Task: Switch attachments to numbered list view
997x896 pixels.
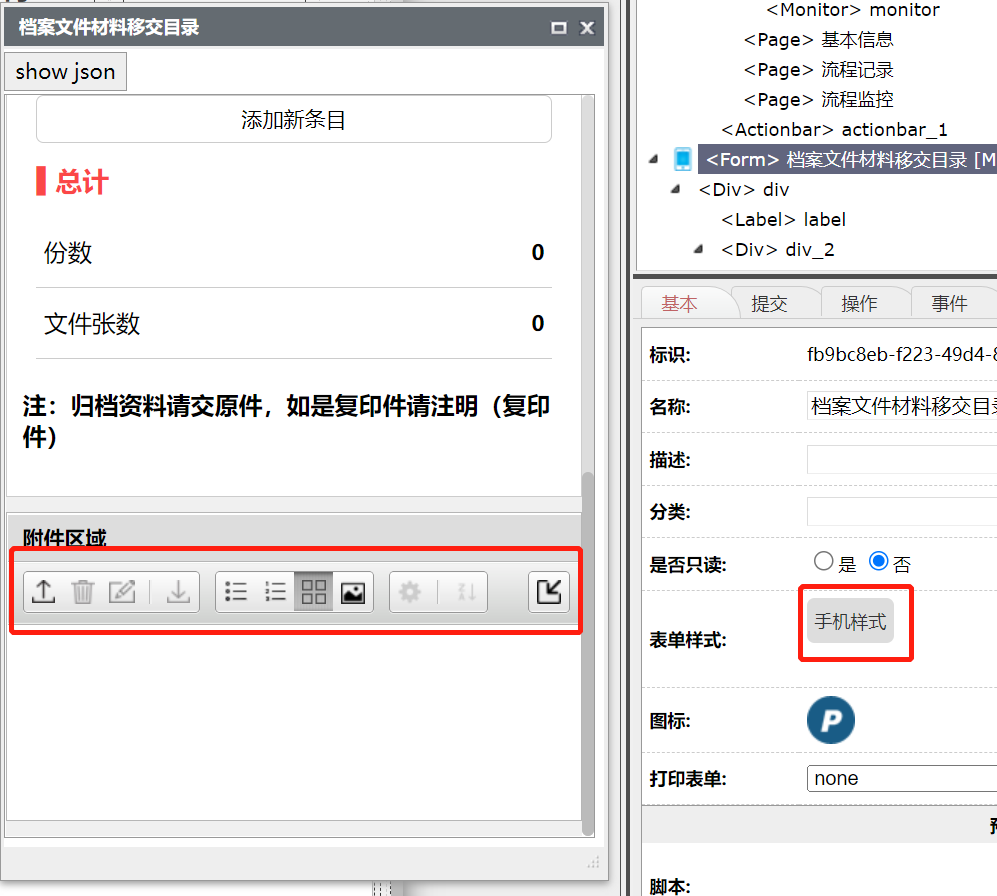Action: coord(275,592)
